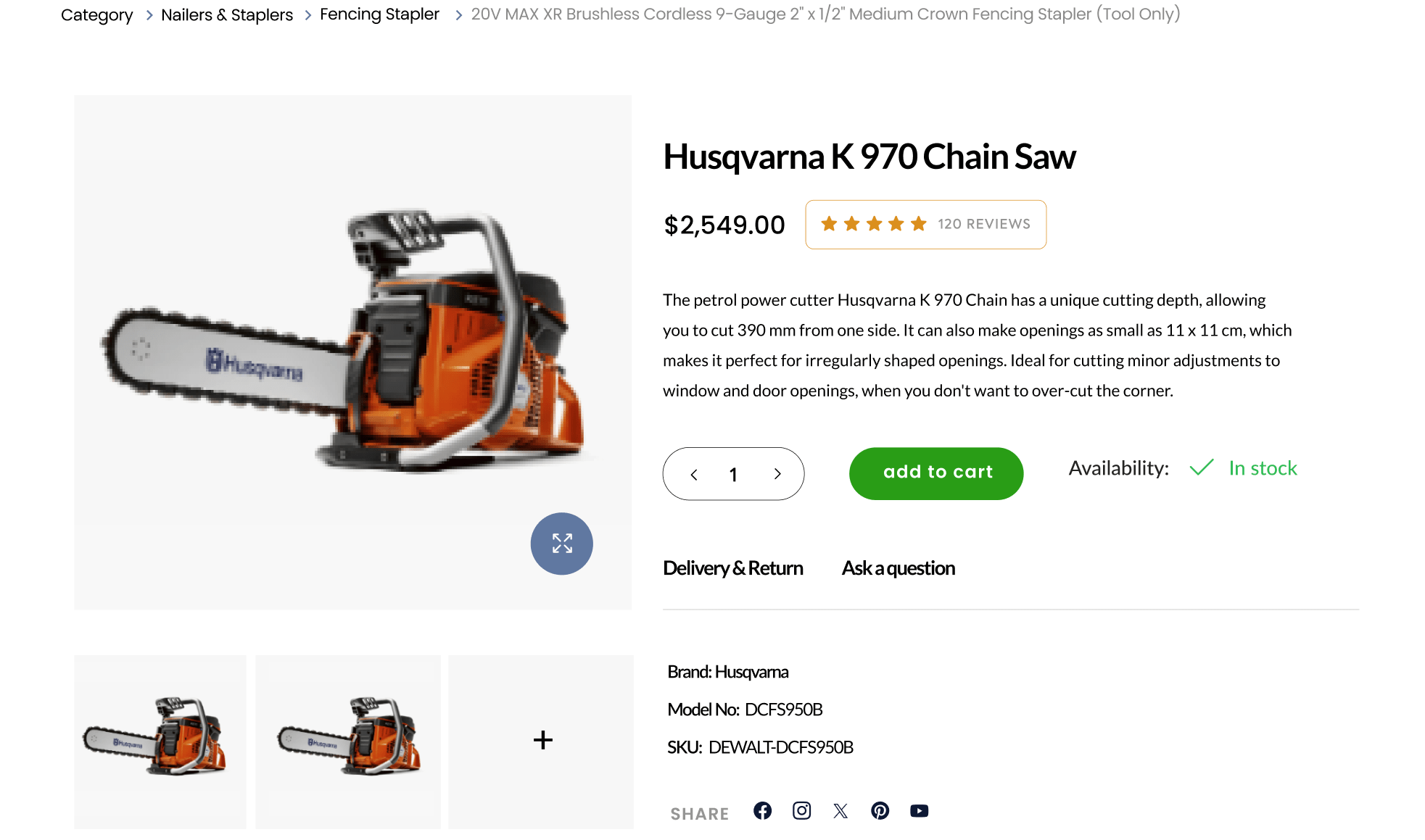
Task: Share on YouTube icon
Action: pyautogui.click(x=919, y=810)
